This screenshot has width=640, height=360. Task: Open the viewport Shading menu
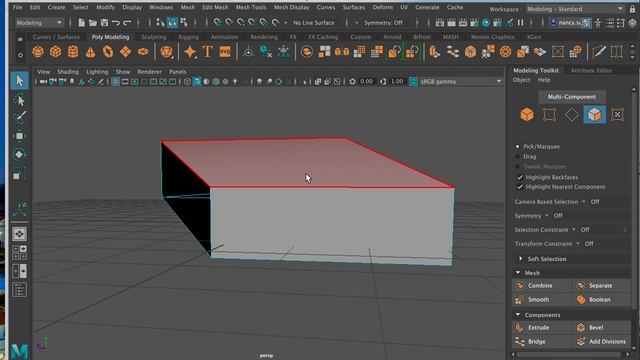68,71
